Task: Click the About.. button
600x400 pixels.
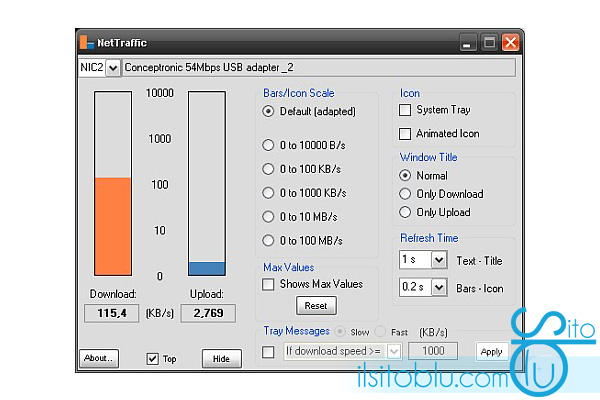Action: [x=99, y=358]
